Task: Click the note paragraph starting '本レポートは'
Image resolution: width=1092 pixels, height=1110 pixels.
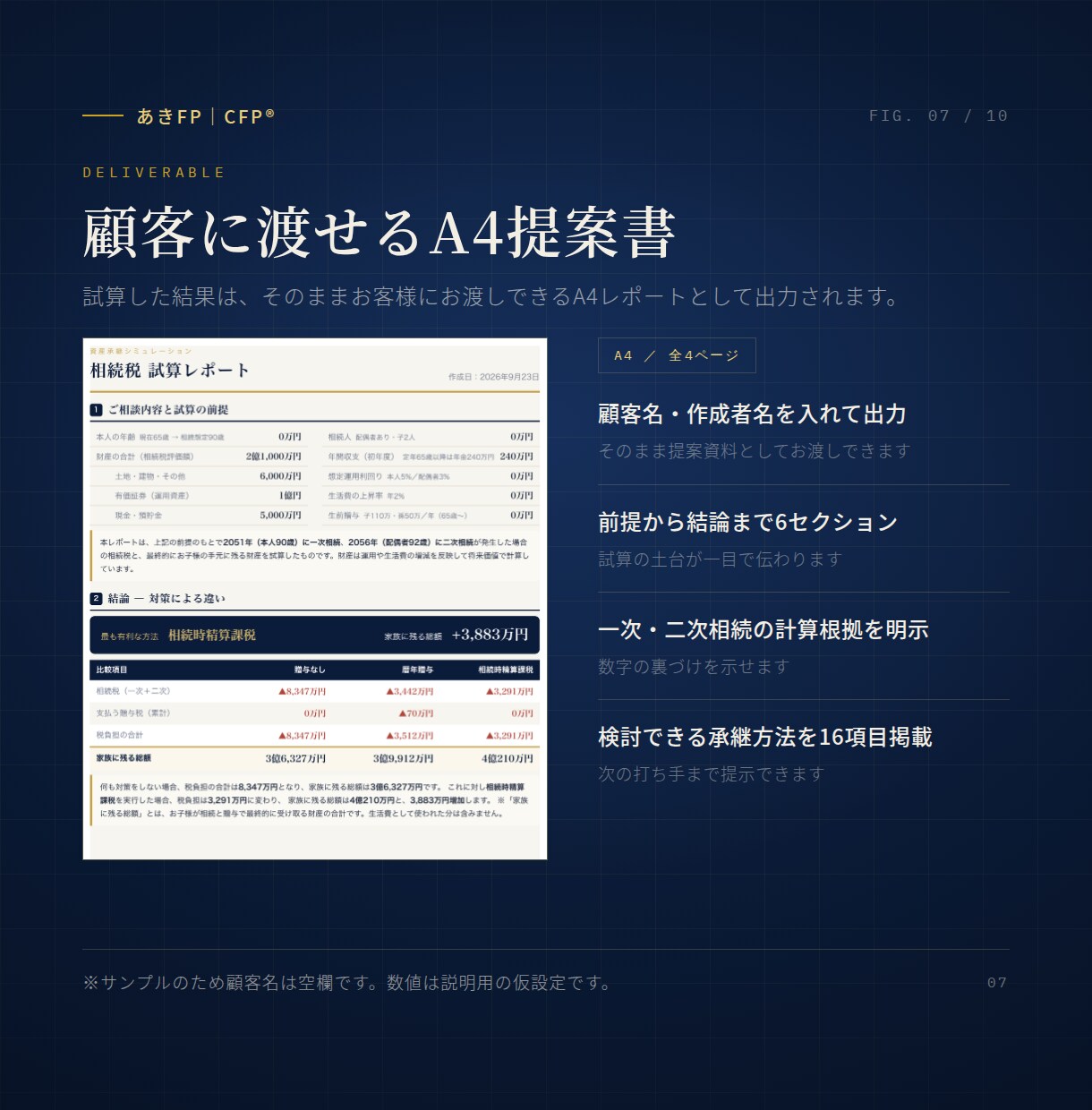Action: click(314, 555)
